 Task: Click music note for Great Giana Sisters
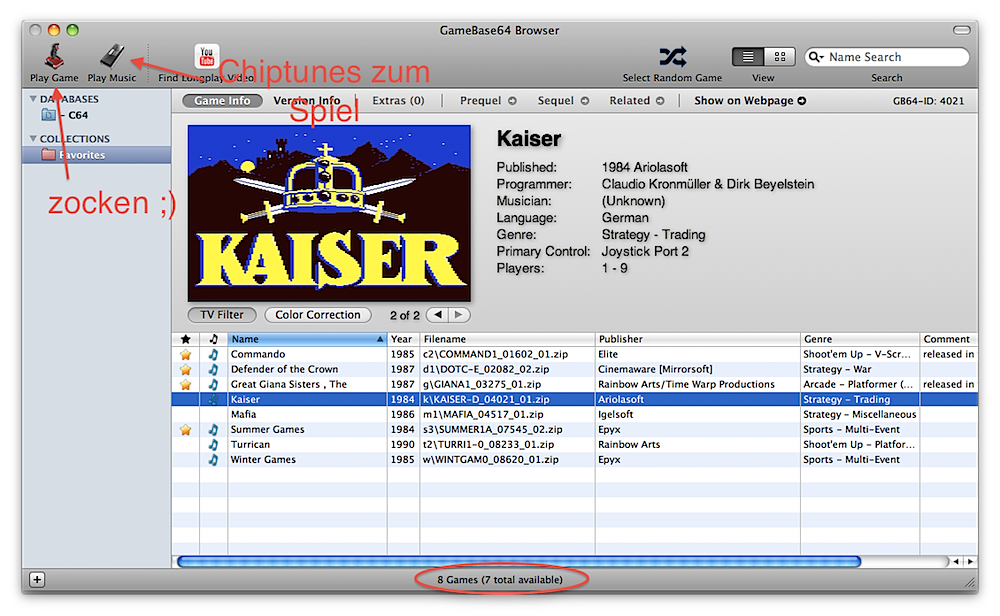click(x=214, y=385)
